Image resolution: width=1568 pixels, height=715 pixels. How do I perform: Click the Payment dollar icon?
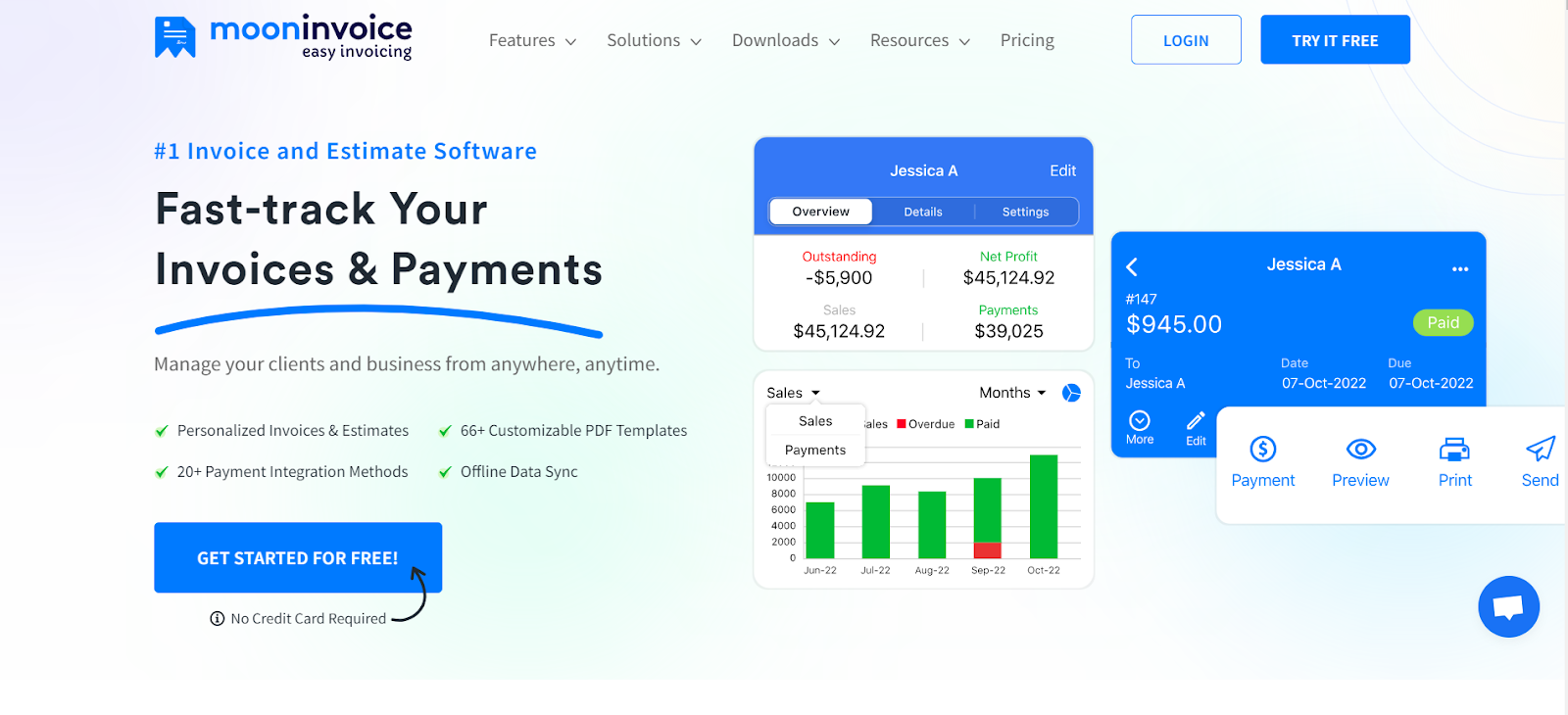[1263, 450]
